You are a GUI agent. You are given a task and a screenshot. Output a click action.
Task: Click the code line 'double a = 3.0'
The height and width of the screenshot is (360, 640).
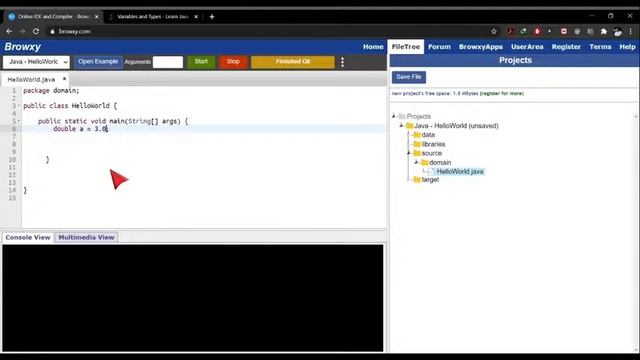[80, 129]
